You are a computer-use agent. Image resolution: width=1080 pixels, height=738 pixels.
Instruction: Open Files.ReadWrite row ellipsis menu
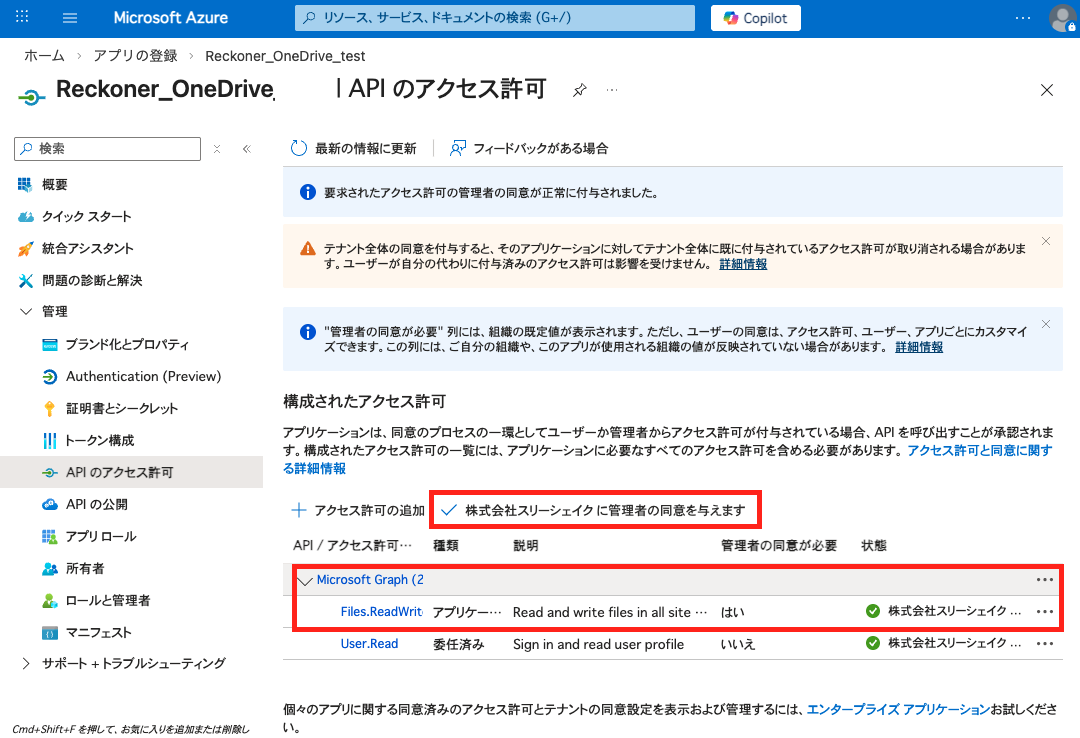(x=1045, y=612)
